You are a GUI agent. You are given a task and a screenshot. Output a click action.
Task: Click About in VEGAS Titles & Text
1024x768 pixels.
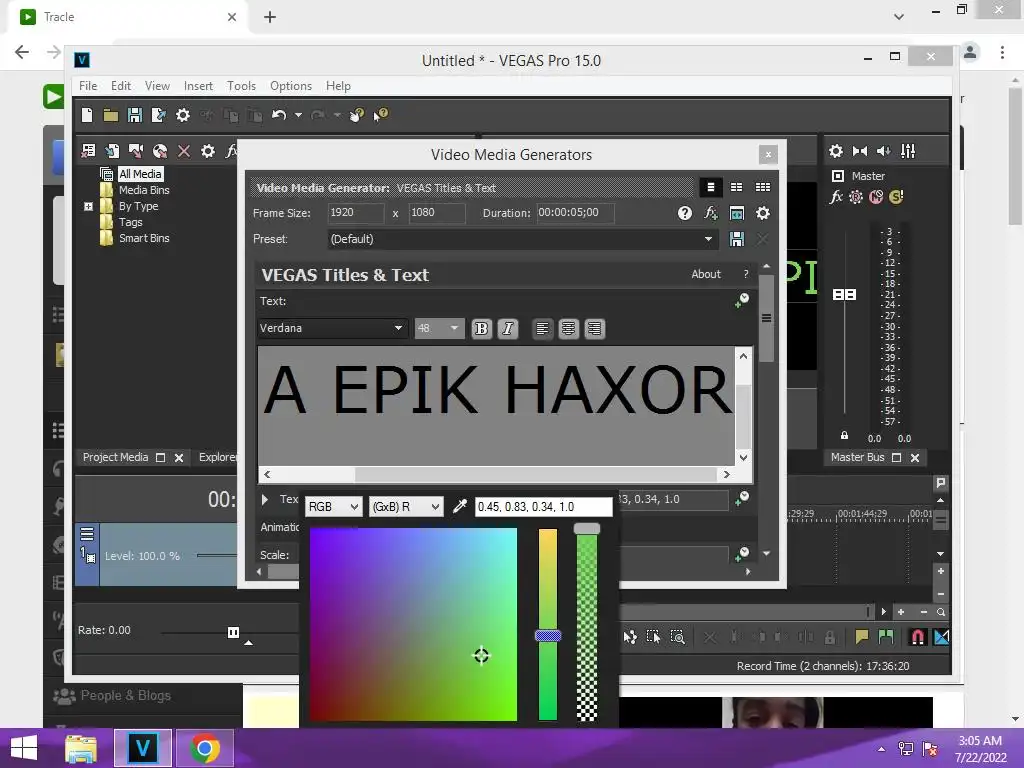tap(706, 274)
